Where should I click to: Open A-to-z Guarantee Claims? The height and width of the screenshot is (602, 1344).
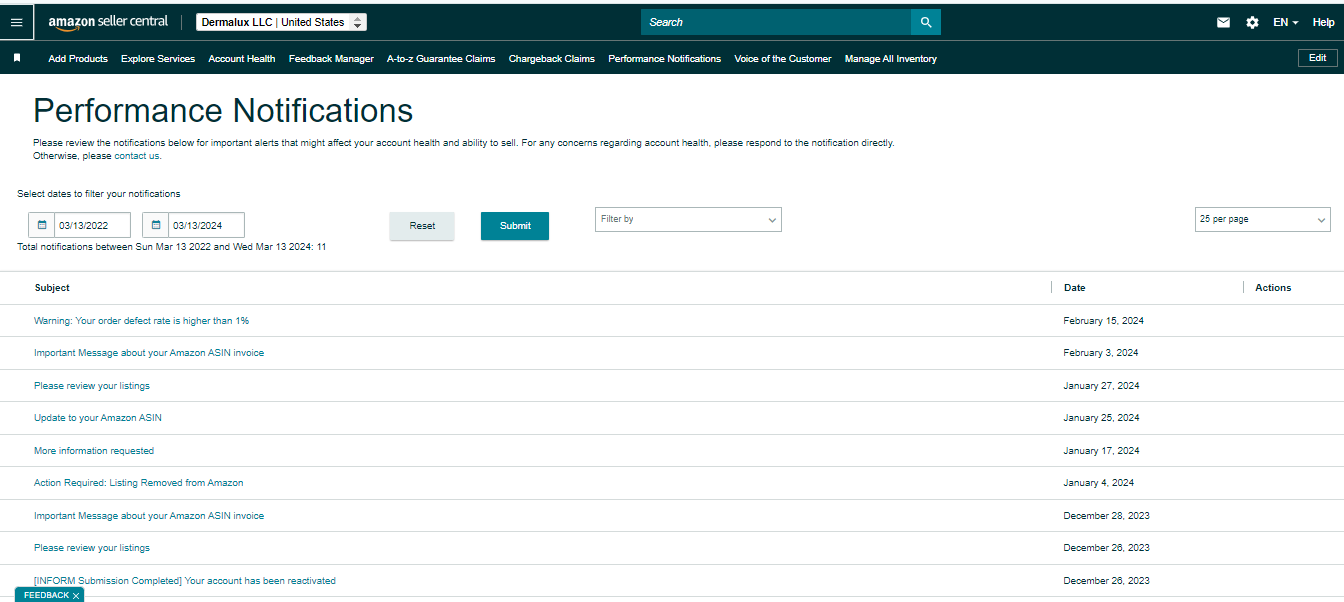(x=441, y=59)
